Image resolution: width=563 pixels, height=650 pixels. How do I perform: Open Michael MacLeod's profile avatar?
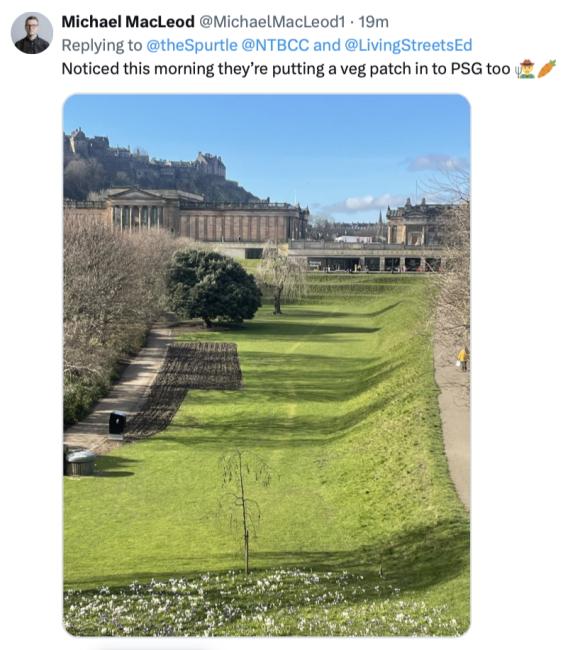32,33
